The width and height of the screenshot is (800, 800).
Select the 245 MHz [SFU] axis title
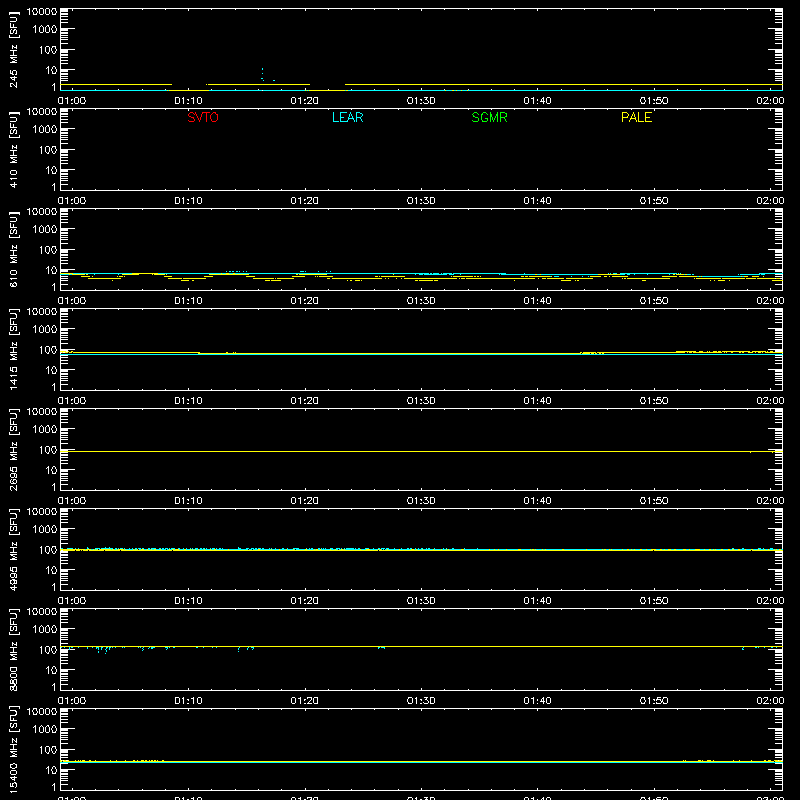pos(13,49)
